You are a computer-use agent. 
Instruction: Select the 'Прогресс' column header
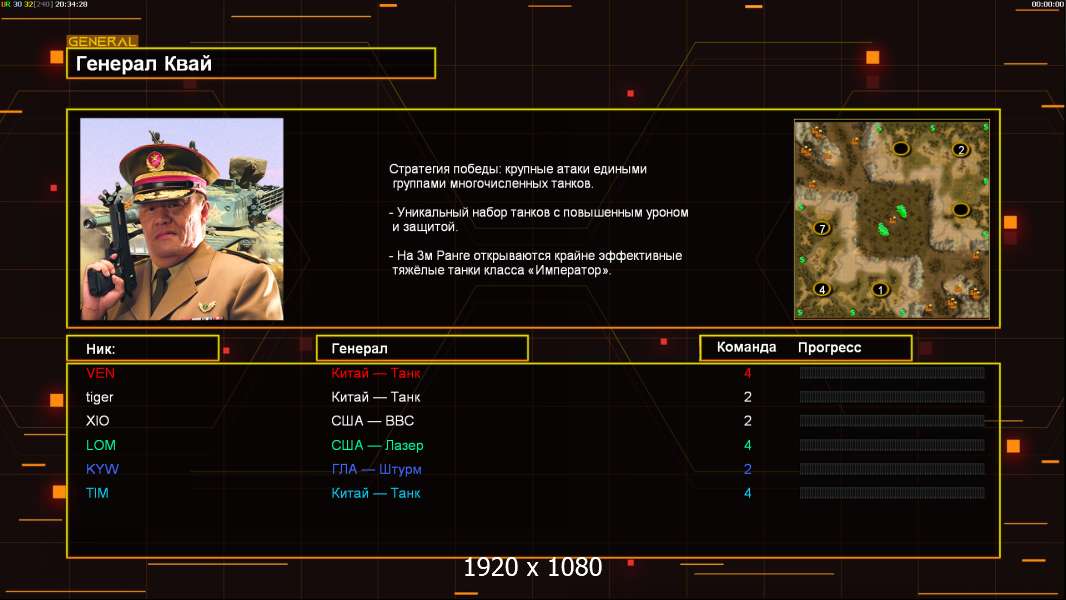829,348
